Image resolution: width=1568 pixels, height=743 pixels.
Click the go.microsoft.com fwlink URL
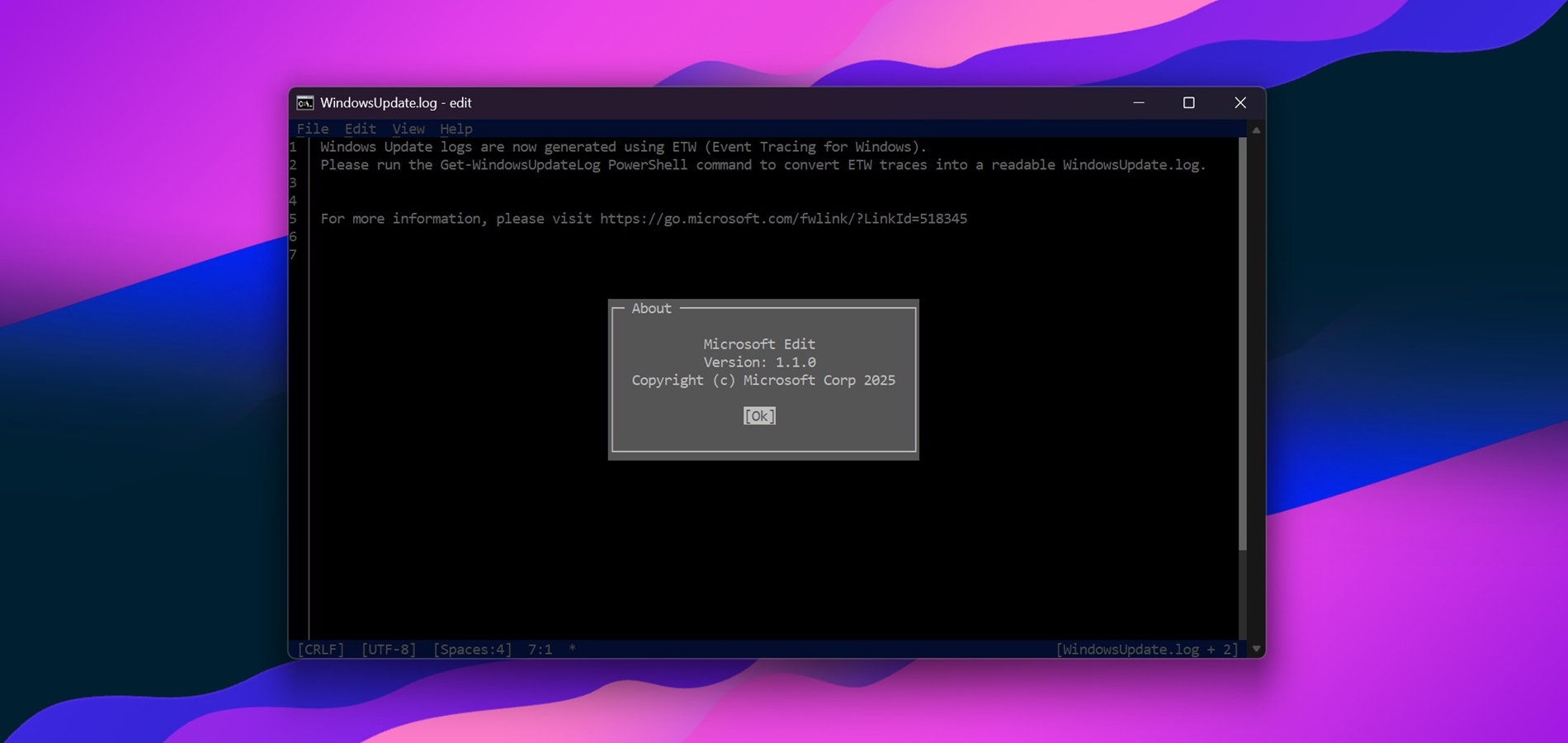(x=783, y=219)
